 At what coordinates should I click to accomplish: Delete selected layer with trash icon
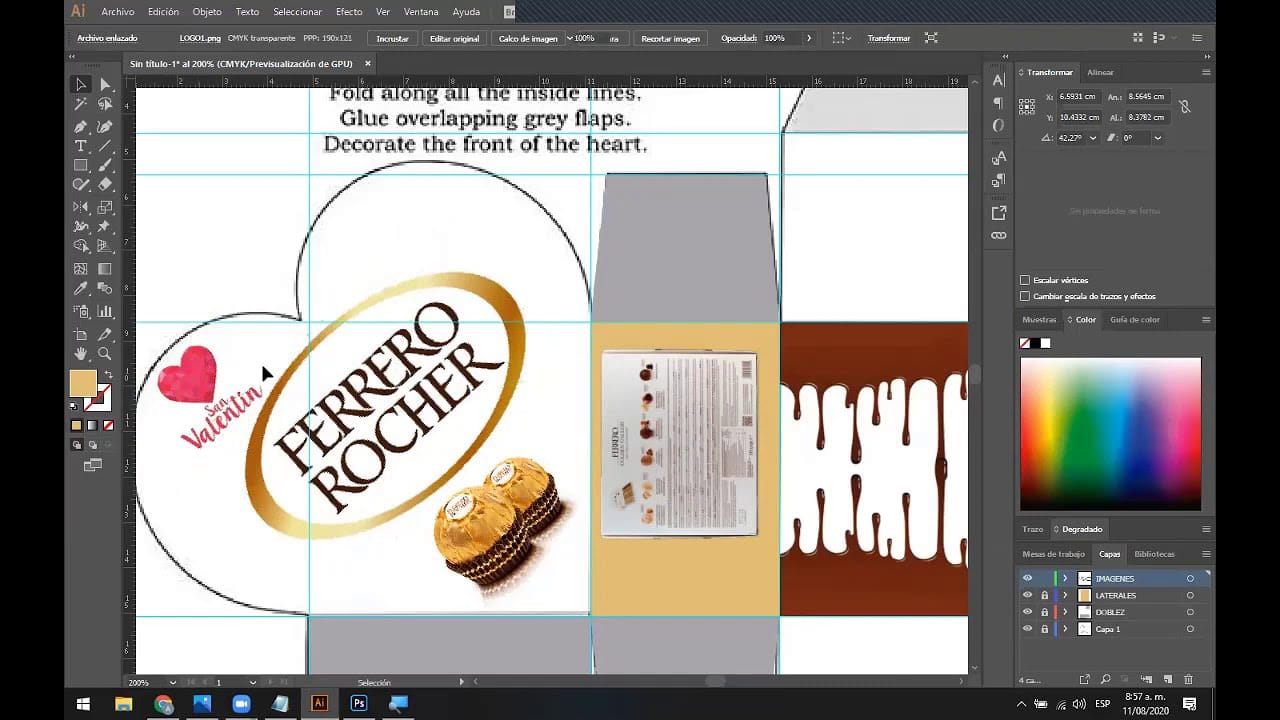1188,679
